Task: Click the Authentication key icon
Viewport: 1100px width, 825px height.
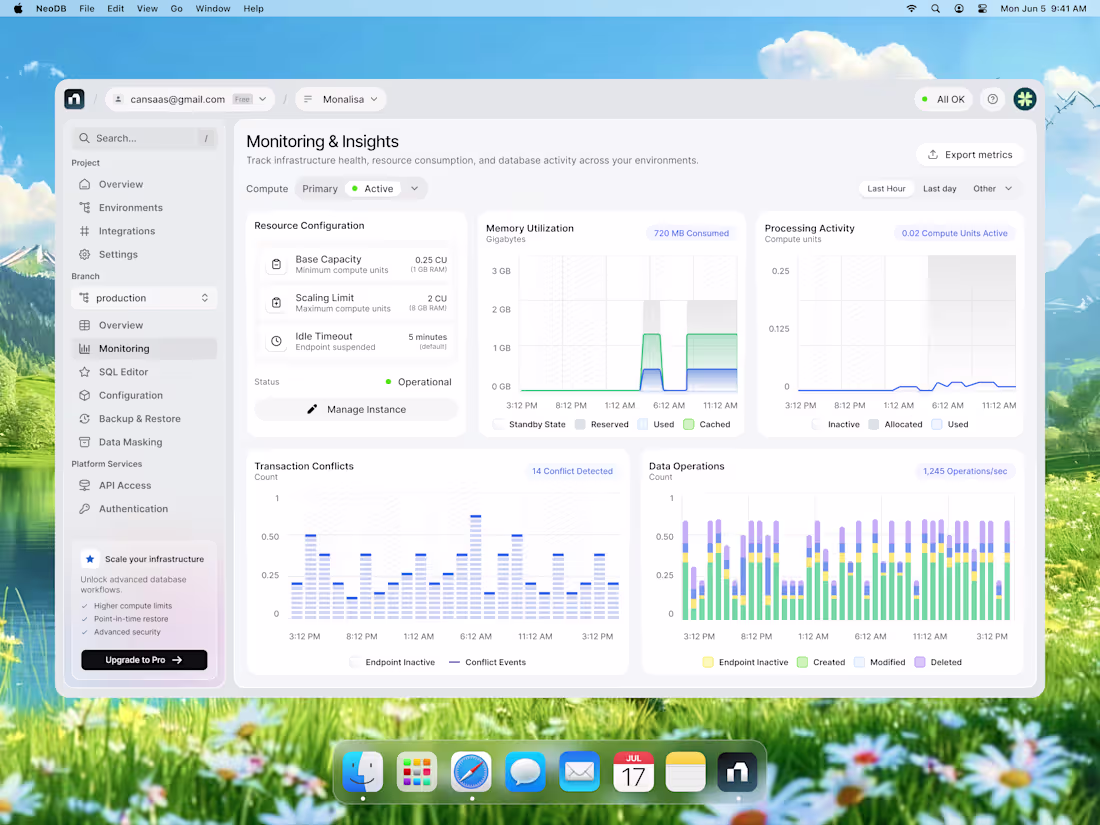Action: tap(84, 509)
